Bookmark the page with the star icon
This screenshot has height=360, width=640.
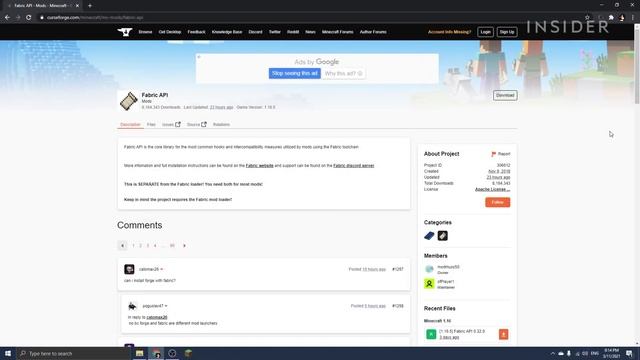tap(587, 18)
